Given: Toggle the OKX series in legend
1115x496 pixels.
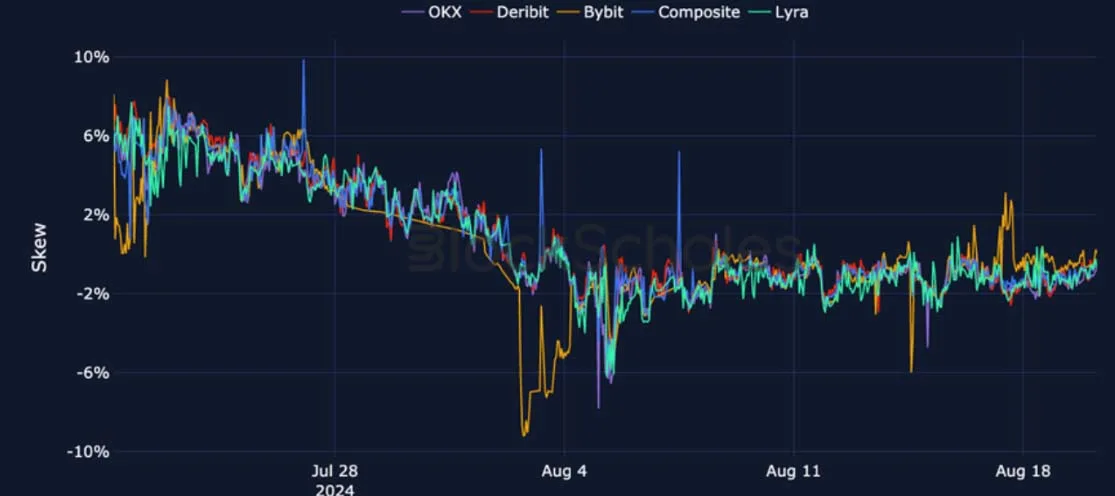Looking at the screenshot, I should (x=432, y=12).
